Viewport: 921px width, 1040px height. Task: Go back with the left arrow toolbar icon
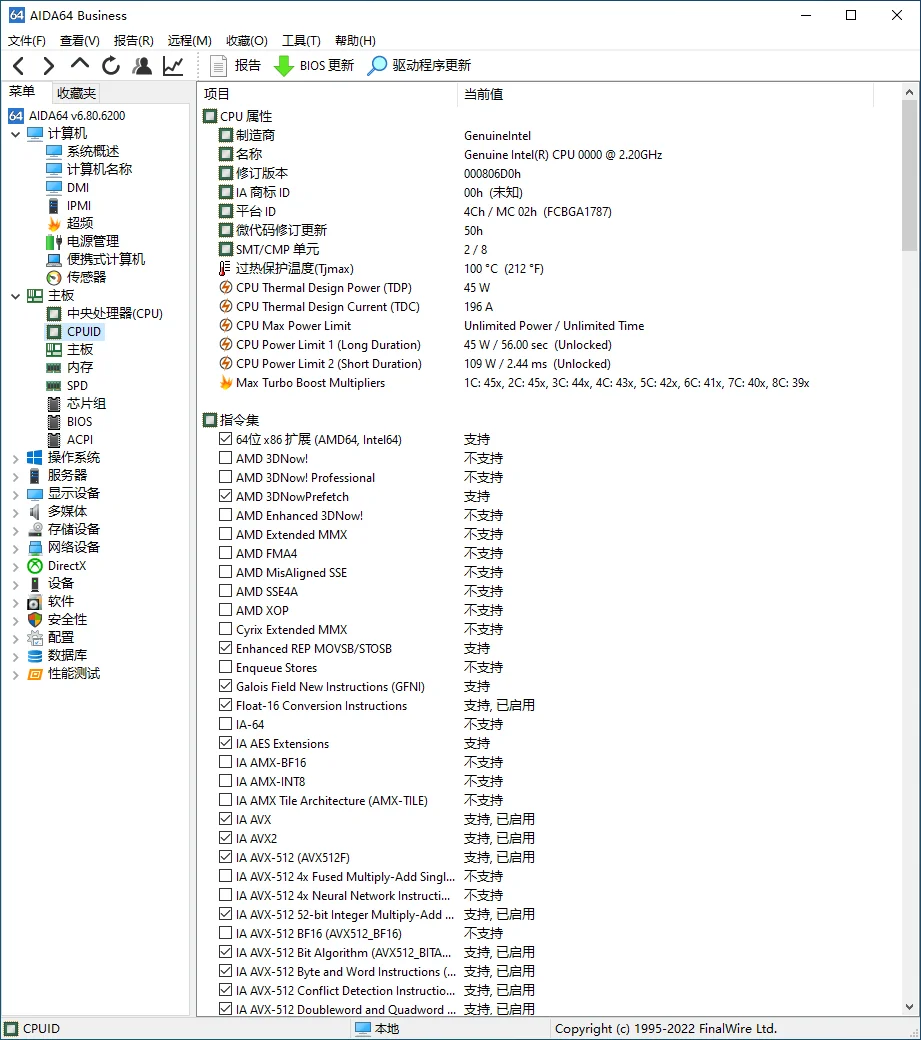pyautogui.click(x=19, y=66)
